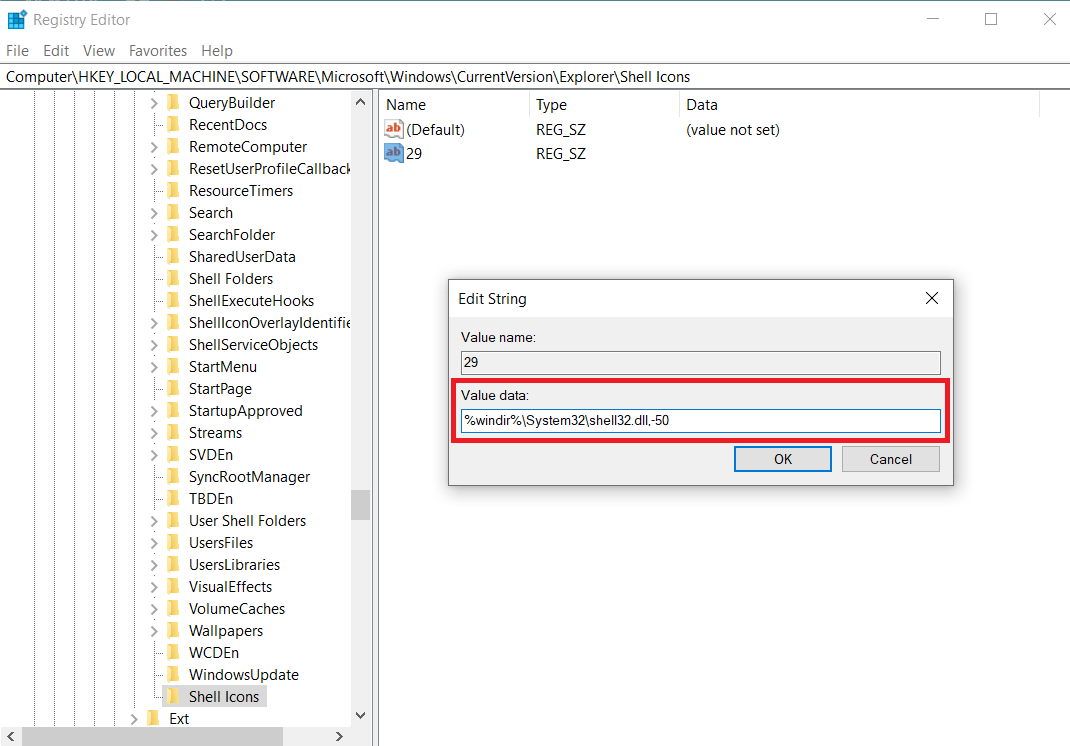Image resolution: width=1070 pixels, height=746 pixels.
Task: Expand the User Shell Folders key
Action: (x=154, y=521)
